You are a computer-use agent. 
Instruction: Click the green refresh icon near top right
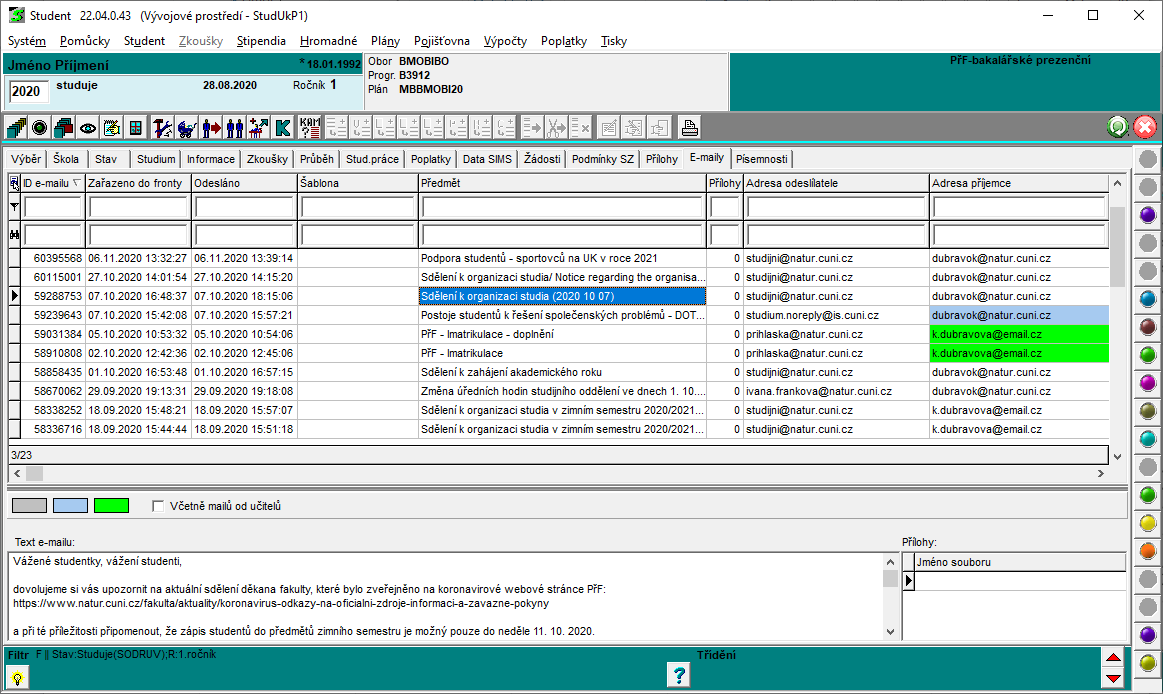click(1118, 127)
